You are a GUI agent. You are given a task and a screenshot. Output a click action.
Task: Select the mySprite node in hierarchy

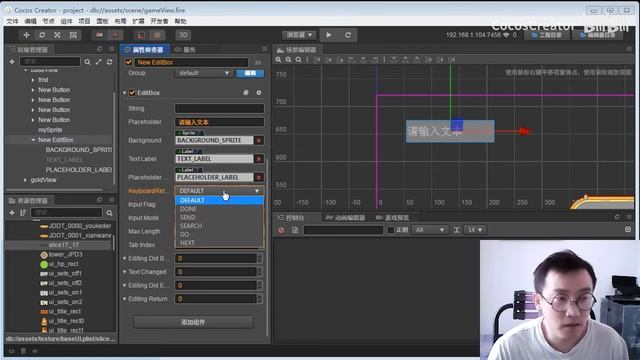coord(50,130)
